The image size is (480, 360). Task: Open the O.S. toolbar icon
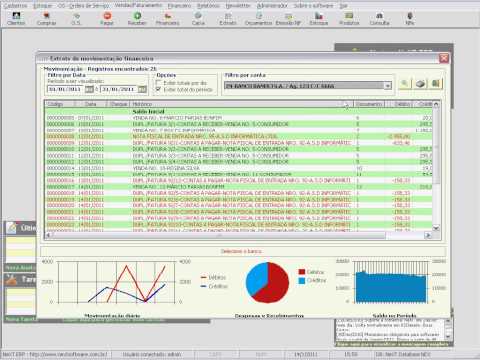click(76, 19)
